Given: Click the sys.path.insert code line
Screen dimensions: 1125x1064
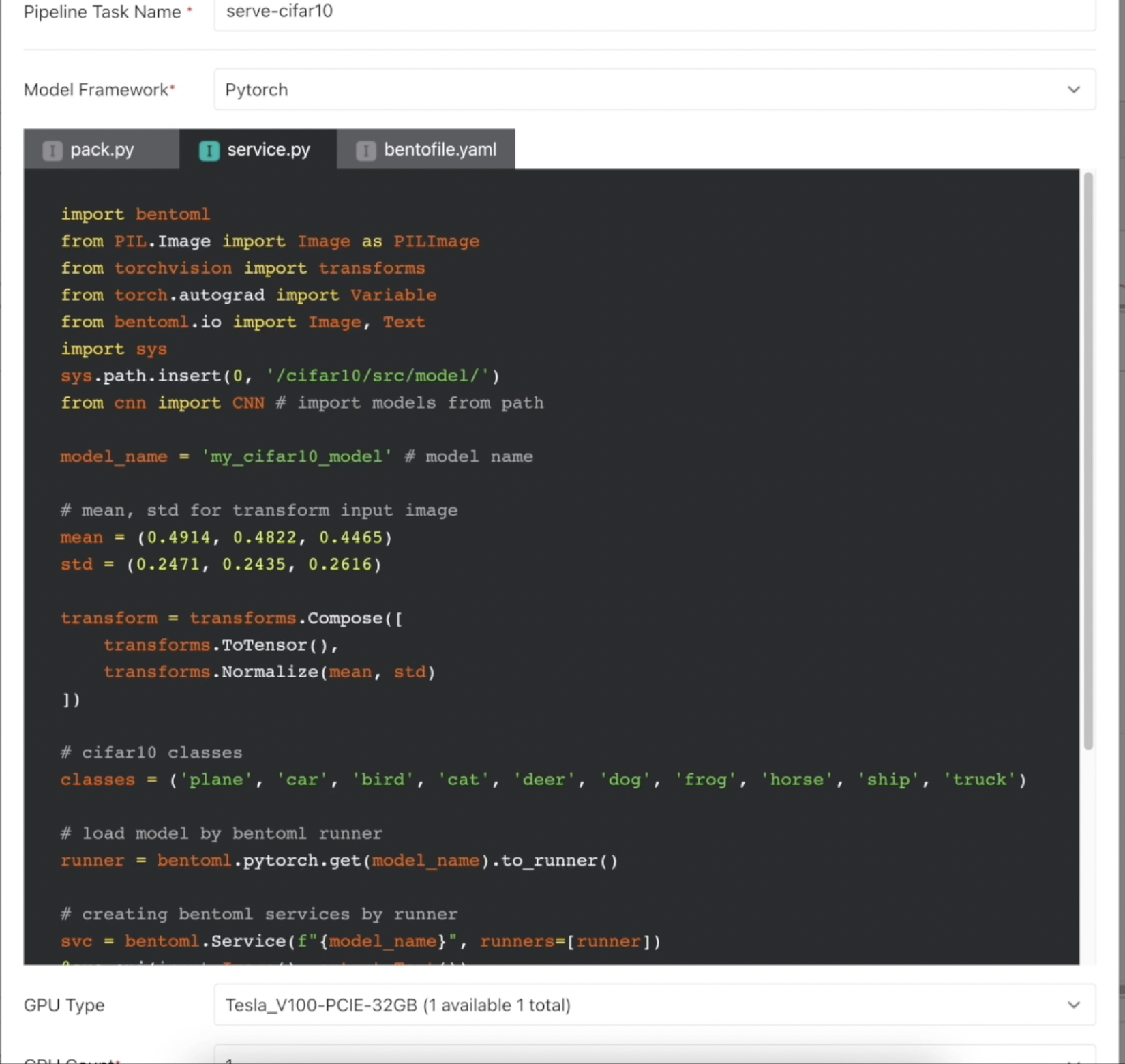Looking at the screenshot, I should tap(280, 376).
